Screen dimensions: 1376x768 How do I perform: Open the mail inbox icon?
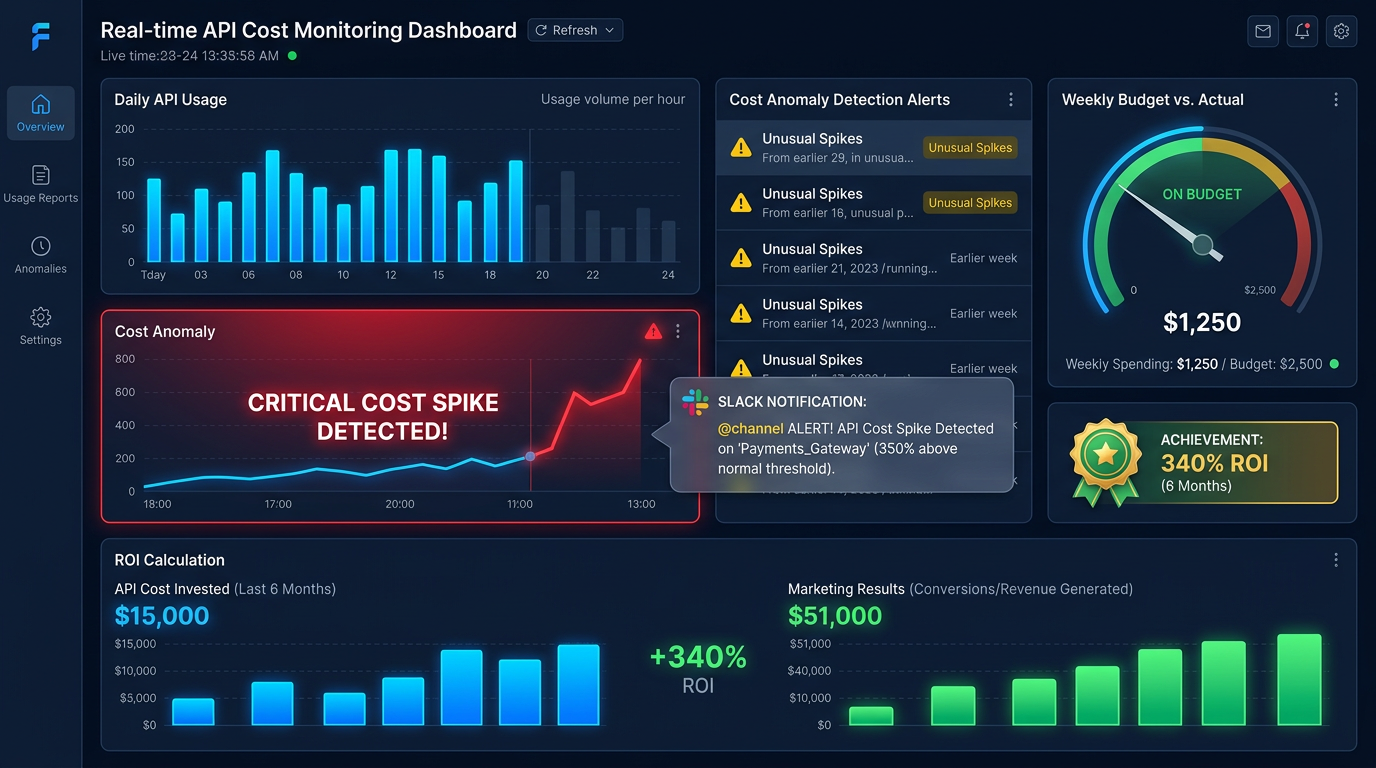(x=1263, y=31)
